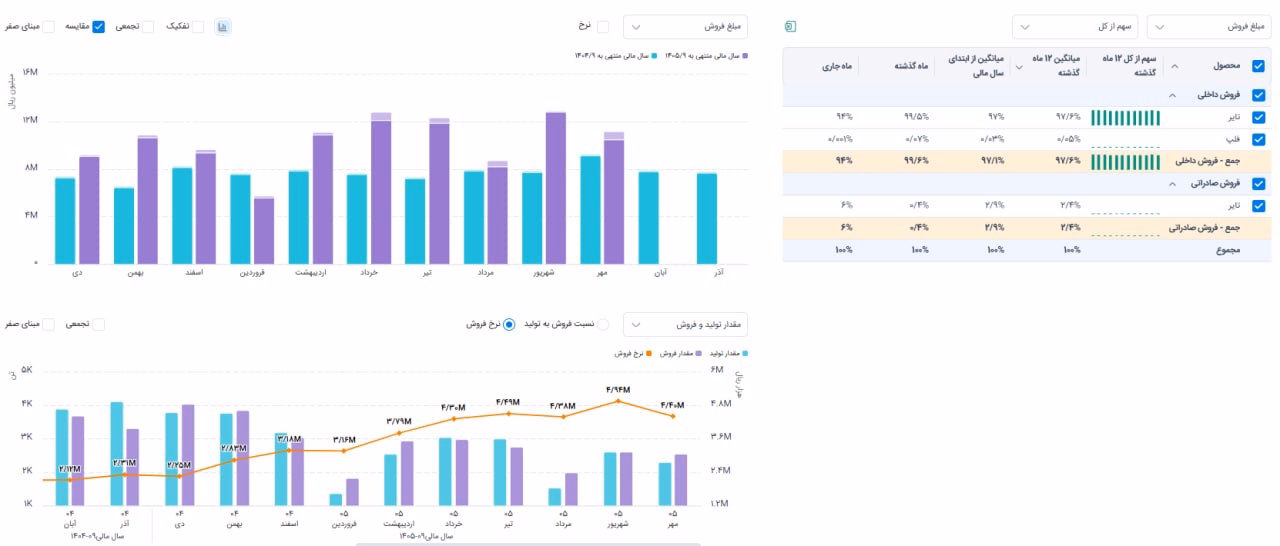Uncheck the مقایسه checkbox
The image size is (1280, 546).
point(99,27)
